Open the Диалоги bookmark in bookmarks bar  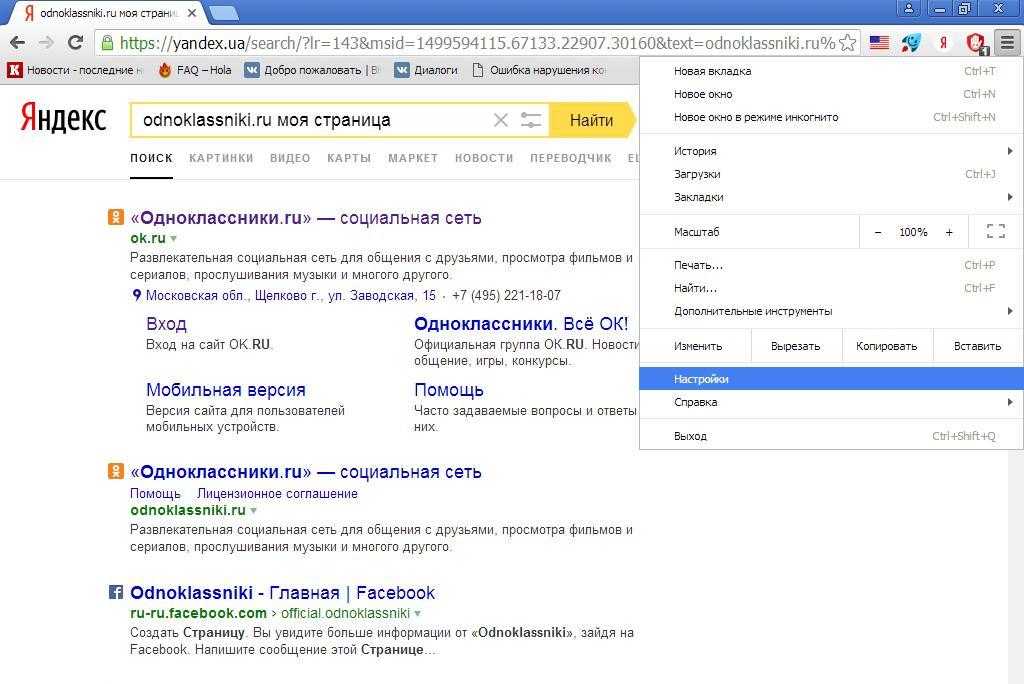[435, 70]
